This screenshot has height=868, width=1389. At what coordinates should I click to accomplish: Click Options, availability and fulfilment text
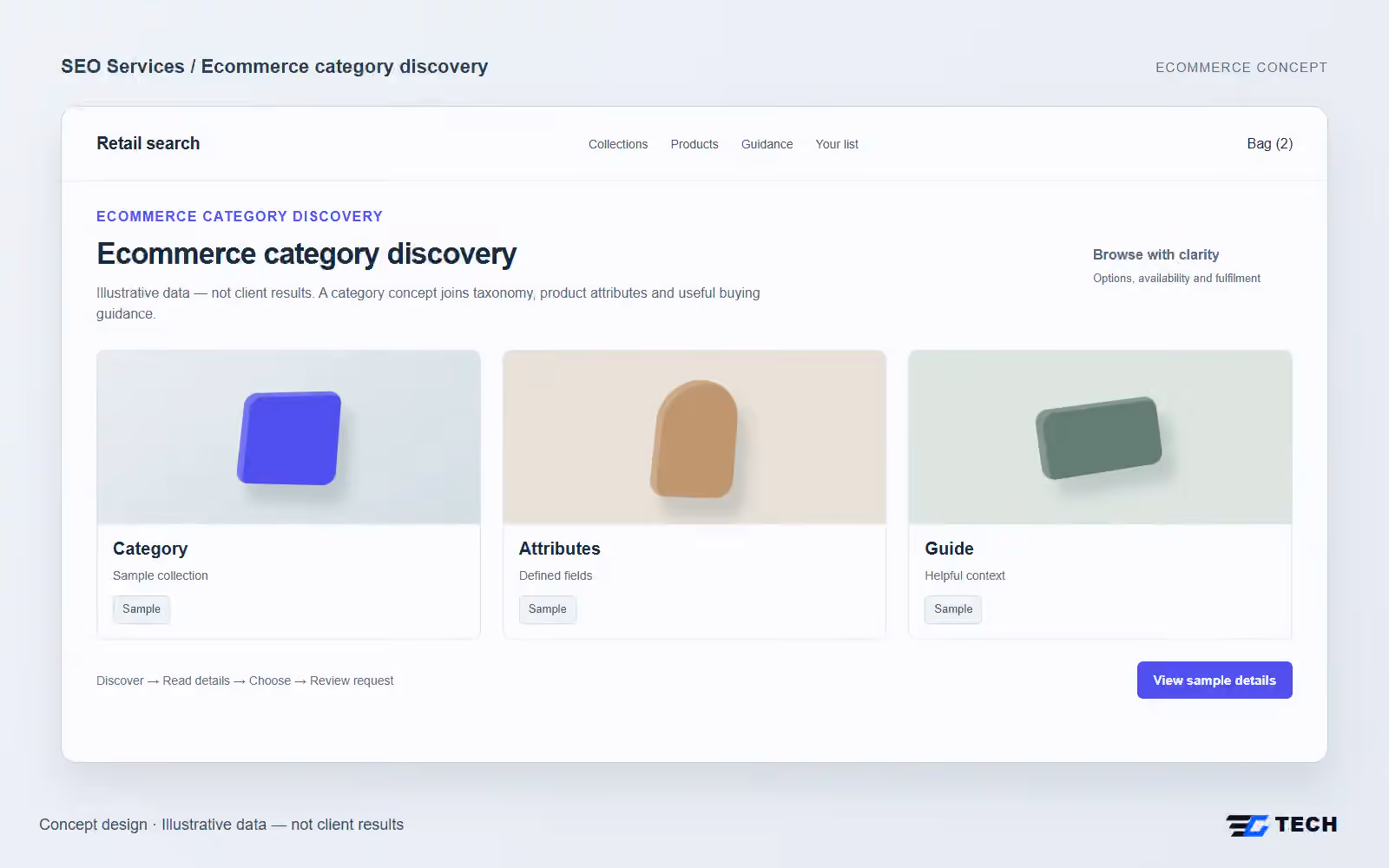[1176, 278]
